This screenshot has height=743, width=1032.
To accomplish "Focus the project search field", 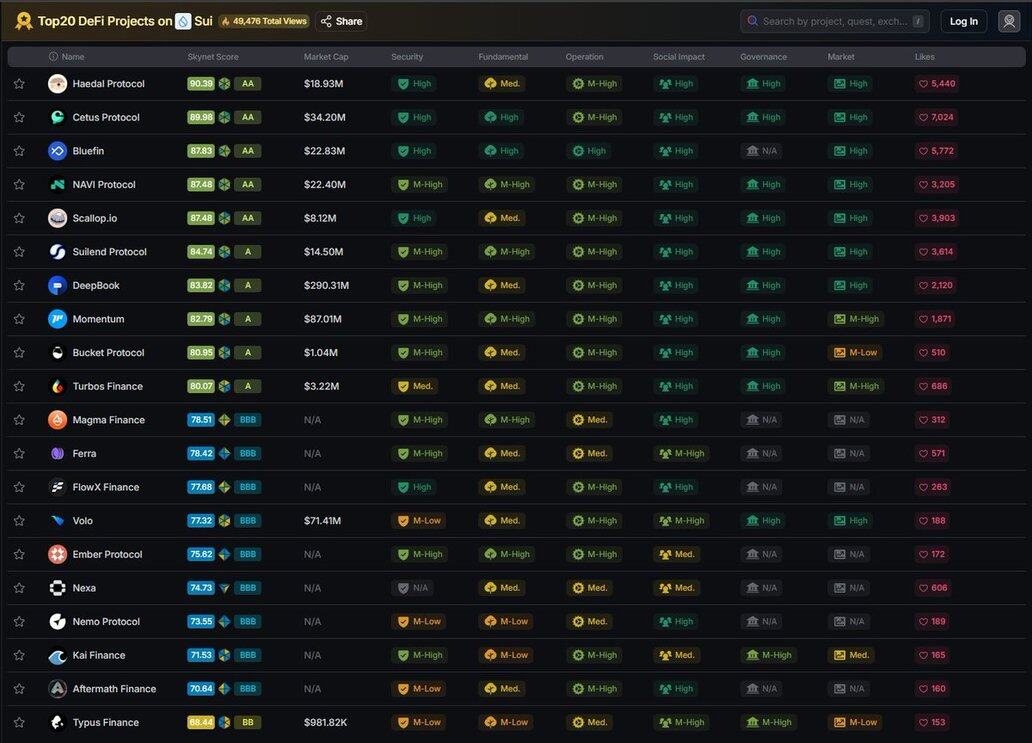I will coord(834,21).
